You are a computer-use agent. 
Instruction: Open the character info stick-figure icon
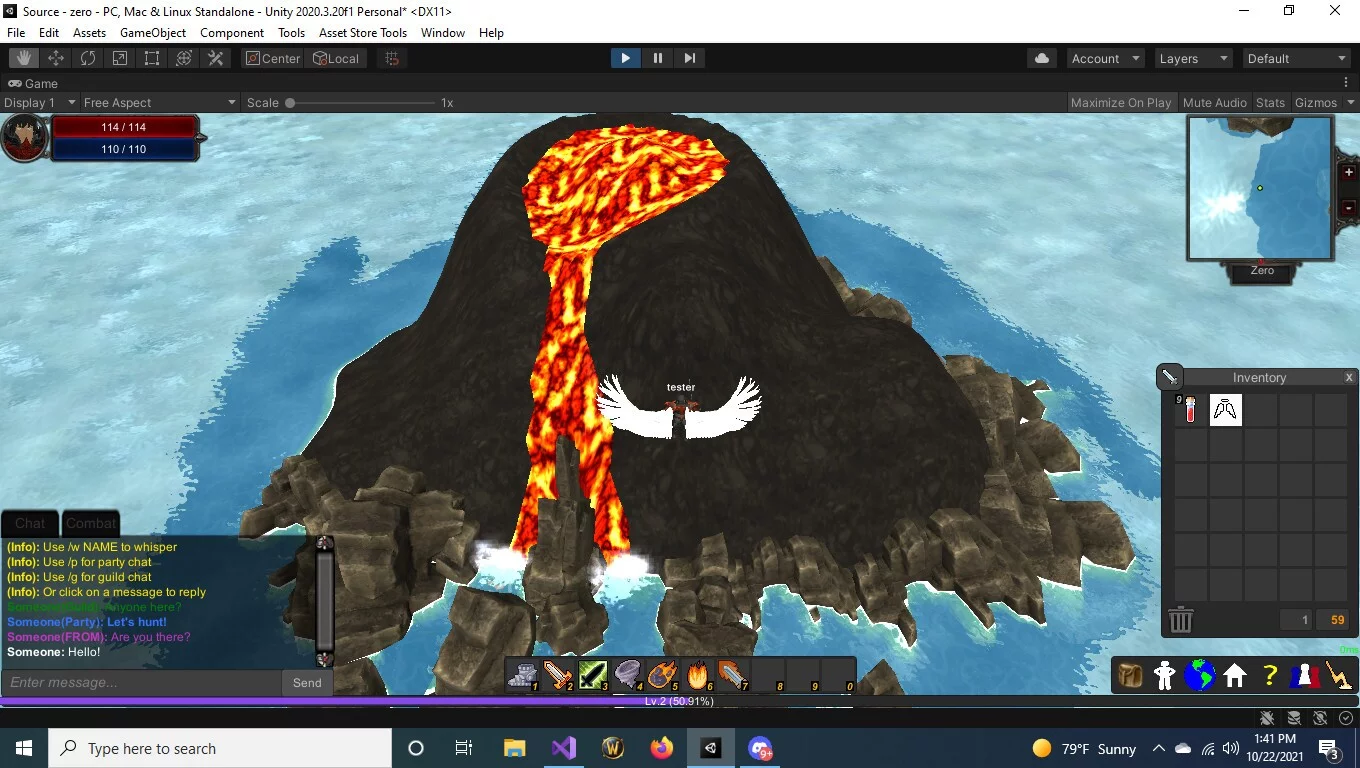click(x=1164, y=676)
